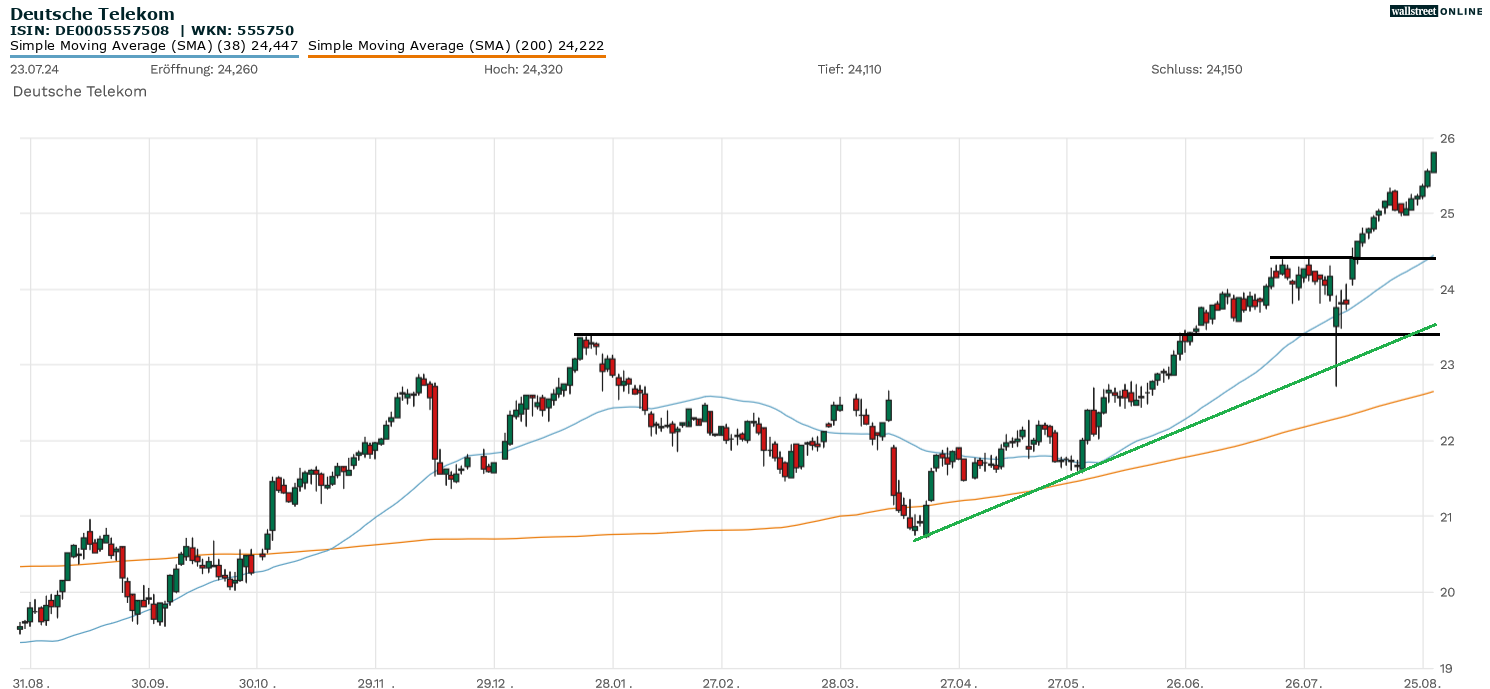Click the orange line under SMA (200)
The image size is (1490, 689).
pos(456,57)
